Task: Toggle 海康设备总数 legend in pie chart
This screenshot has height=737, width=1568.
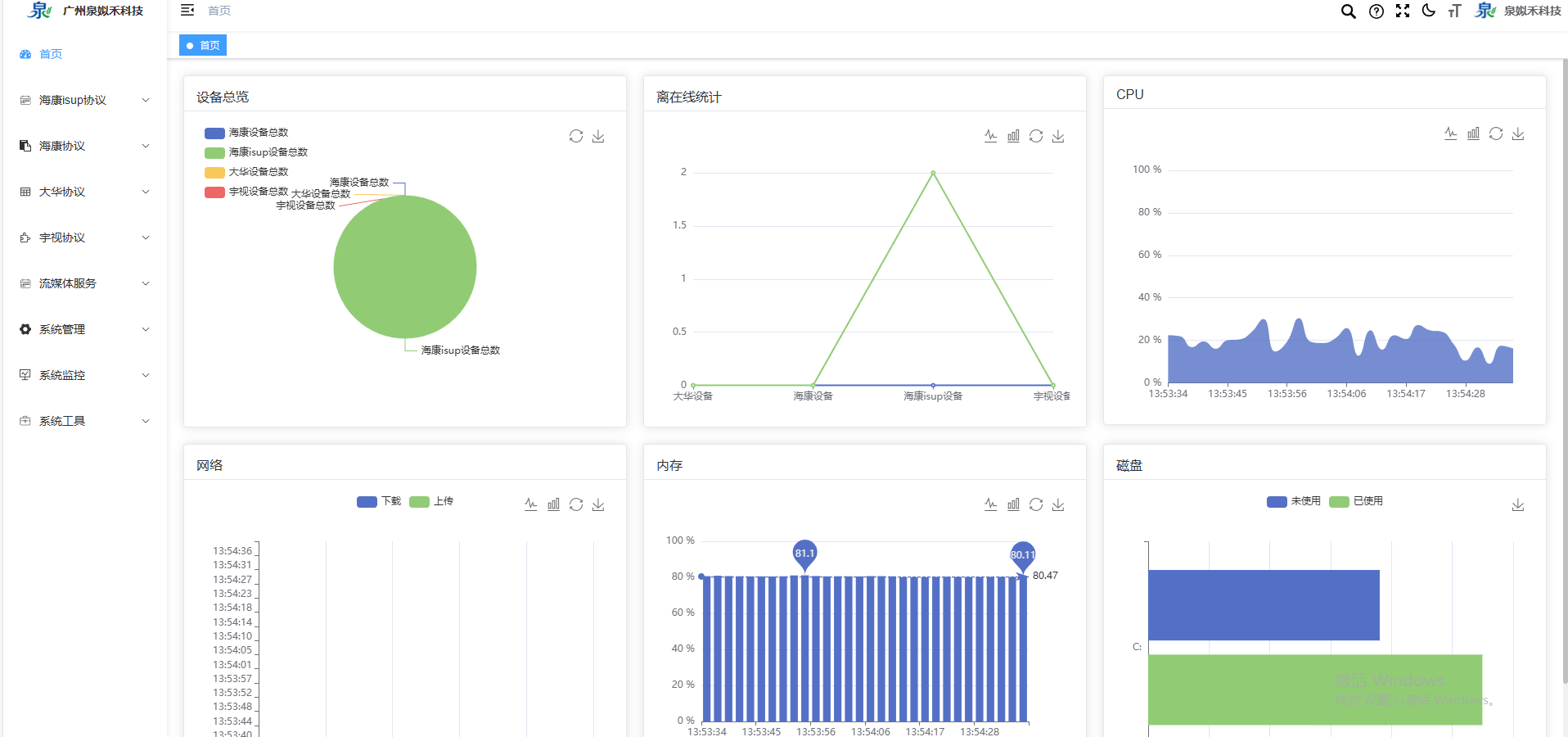Action: point(246,133)
